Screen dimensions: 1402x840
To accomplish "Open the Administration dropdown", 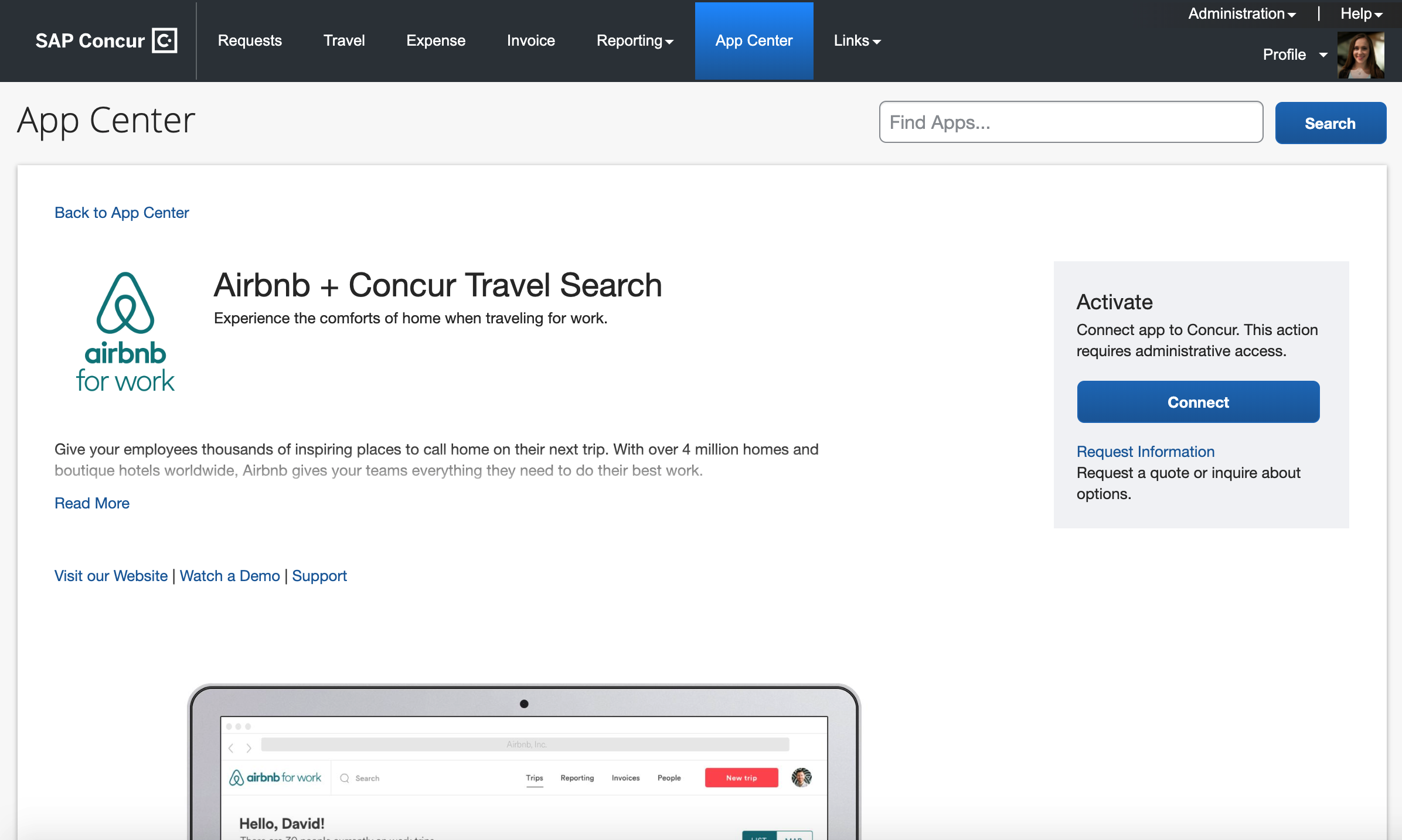I will [1241, 13].
